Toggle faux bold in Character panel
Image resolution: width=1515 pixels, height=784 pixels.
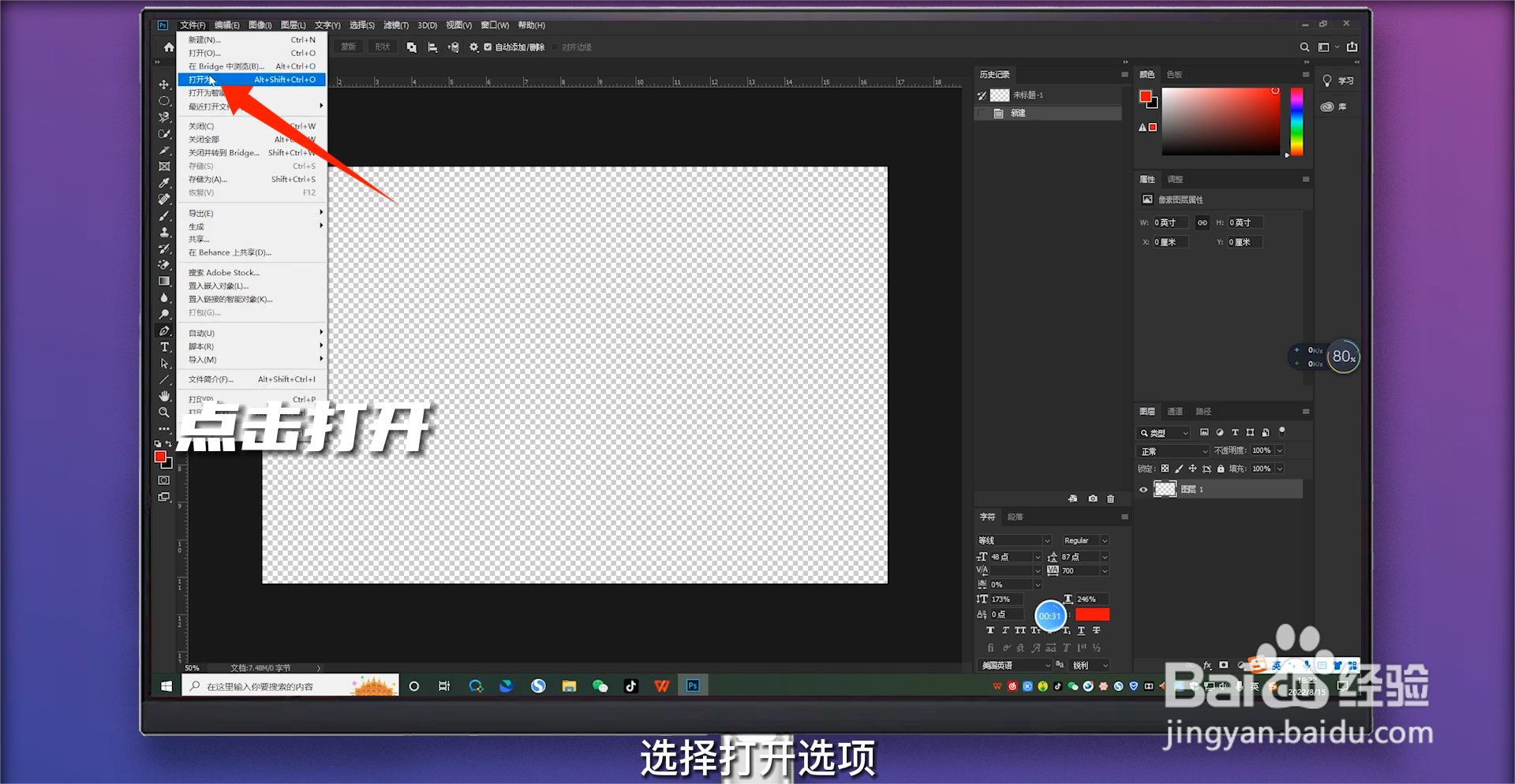(x=990, y=630)
